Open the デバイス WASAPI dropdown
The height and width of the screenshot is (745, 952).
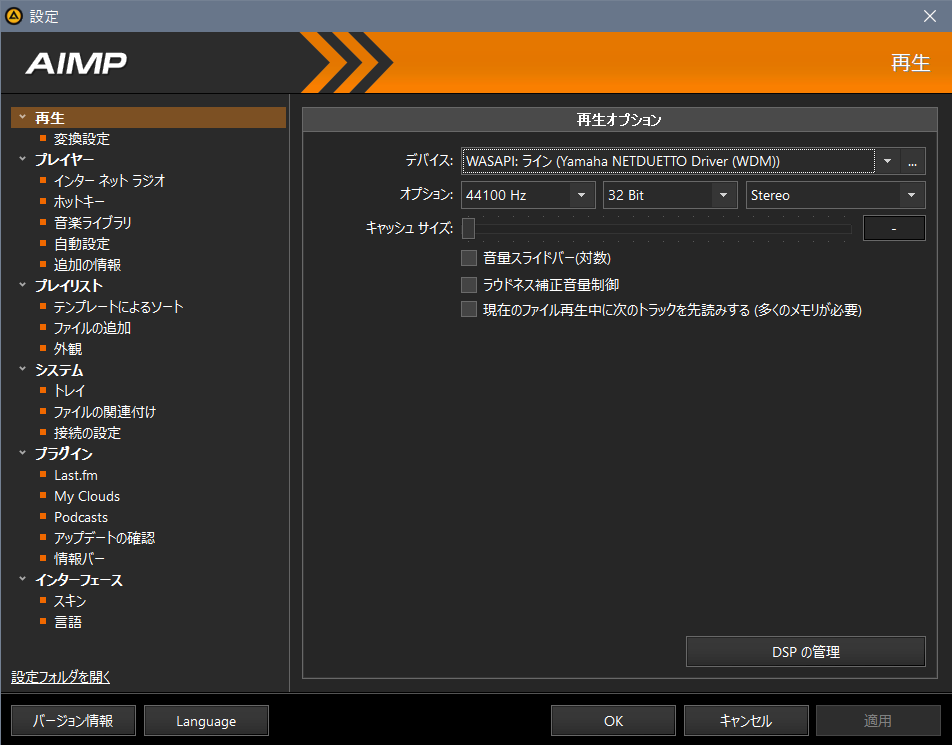point(888,161)
